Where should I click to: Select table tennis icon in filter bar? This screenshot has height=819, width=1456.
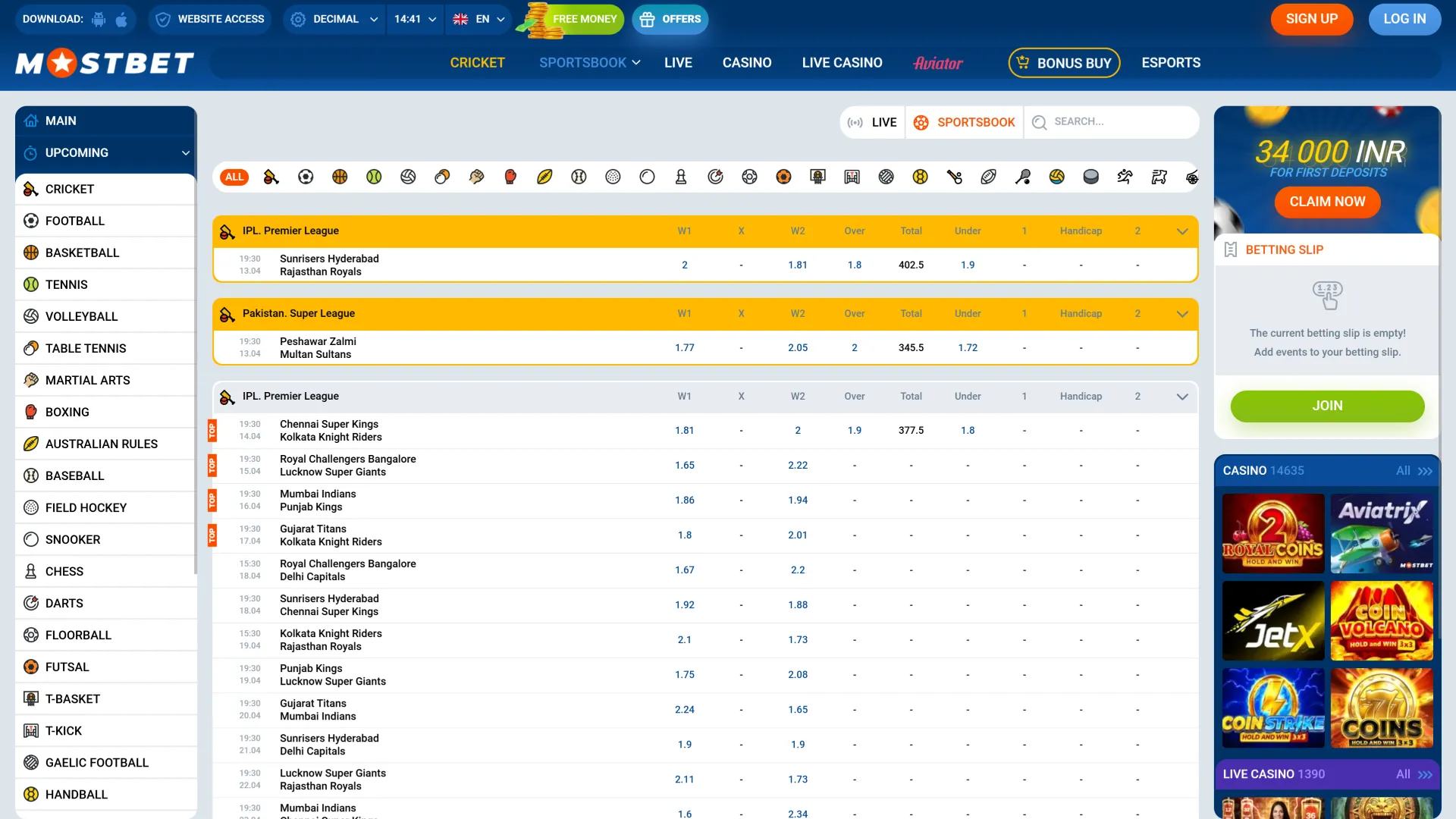click(x=442, y=177)
